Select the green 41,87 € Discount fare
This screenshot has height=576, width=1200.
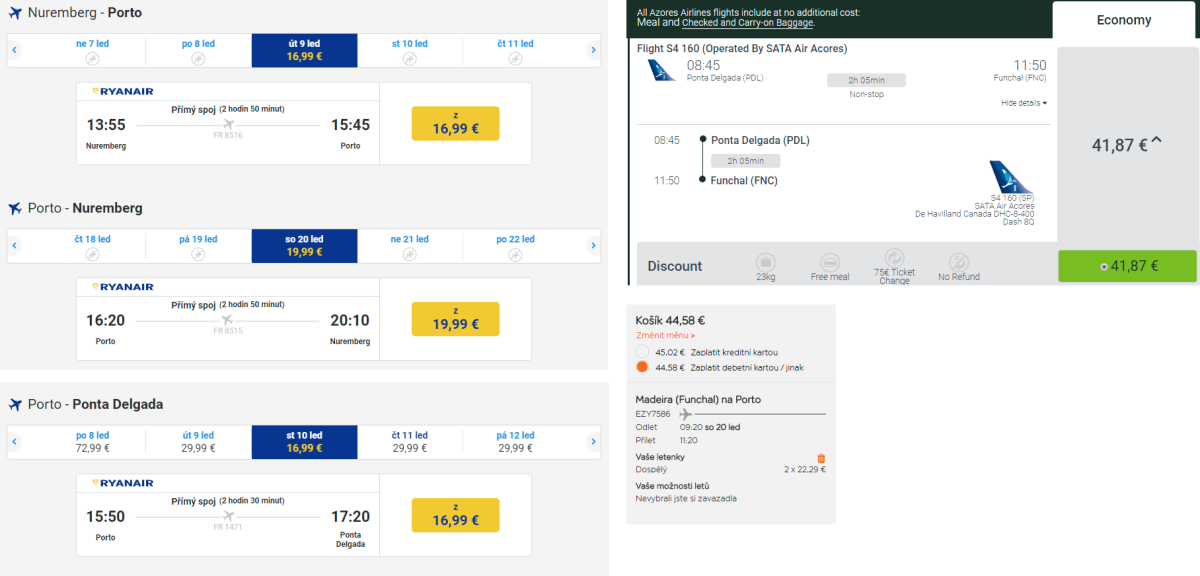tap(1127, 266)
